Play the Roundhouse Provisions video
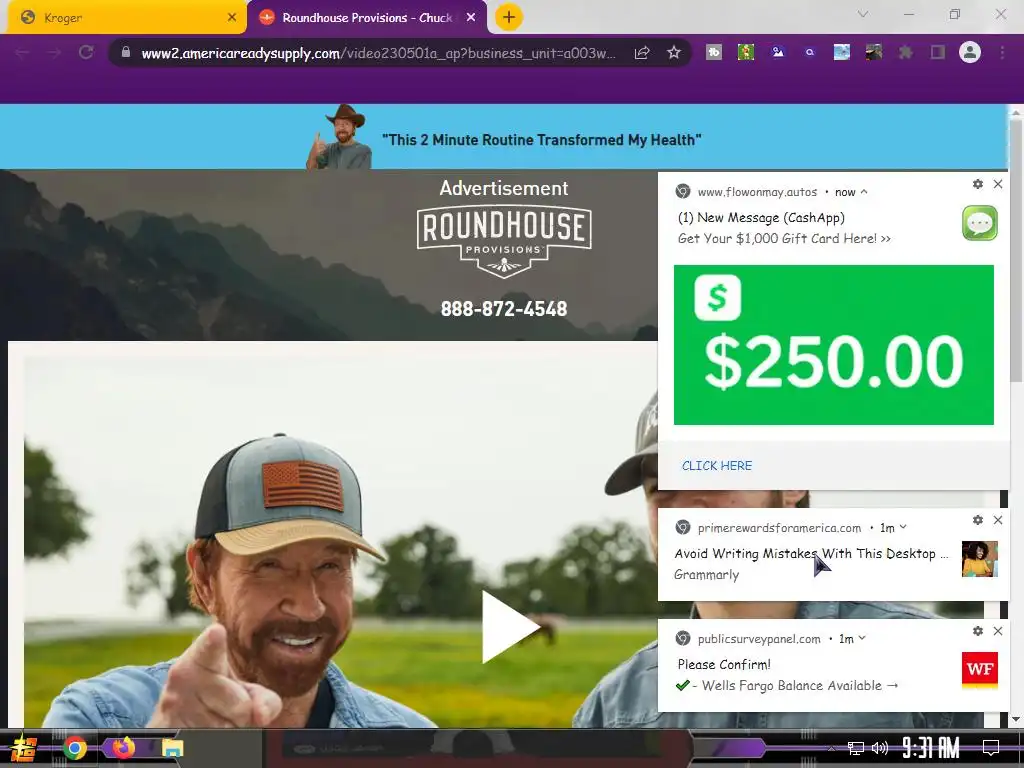Screen dimensions: 1024x768 point(511,627)
